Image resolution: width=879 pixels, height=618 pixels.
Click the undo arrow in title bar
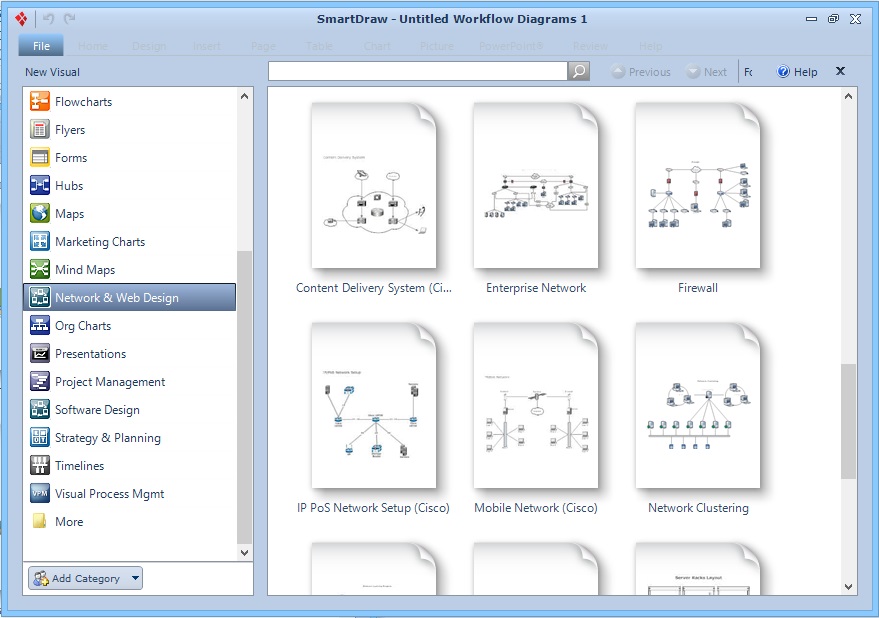(x=49, y=19)
